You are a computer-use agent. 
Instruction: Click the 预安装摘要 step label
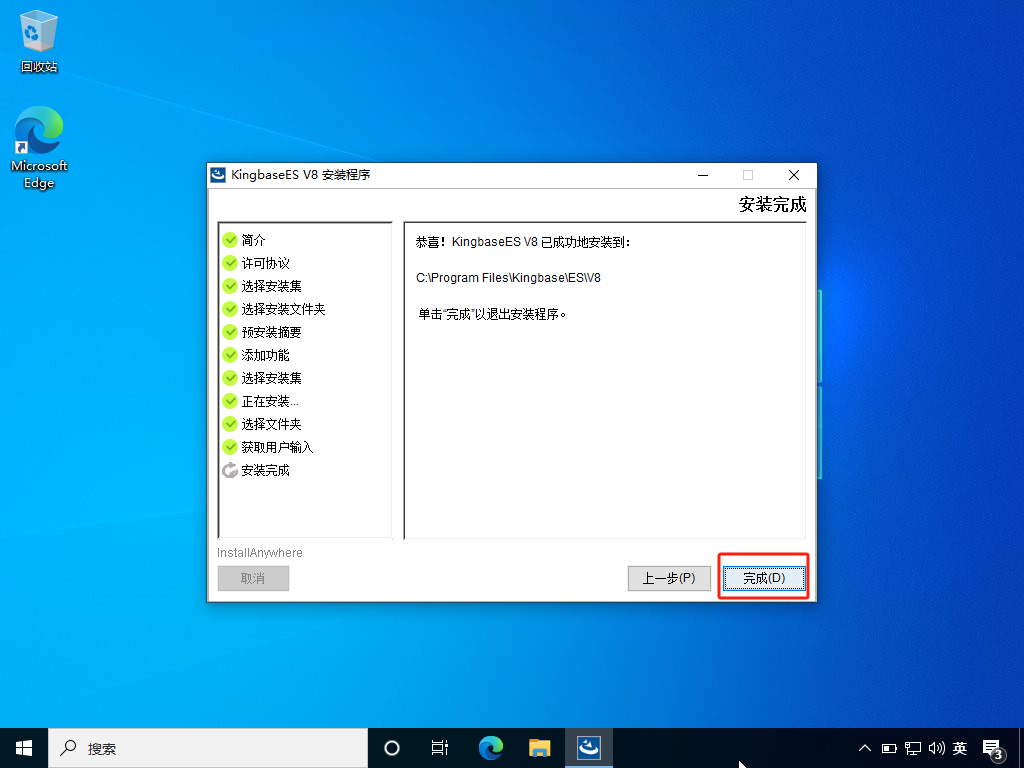point(272,332)
